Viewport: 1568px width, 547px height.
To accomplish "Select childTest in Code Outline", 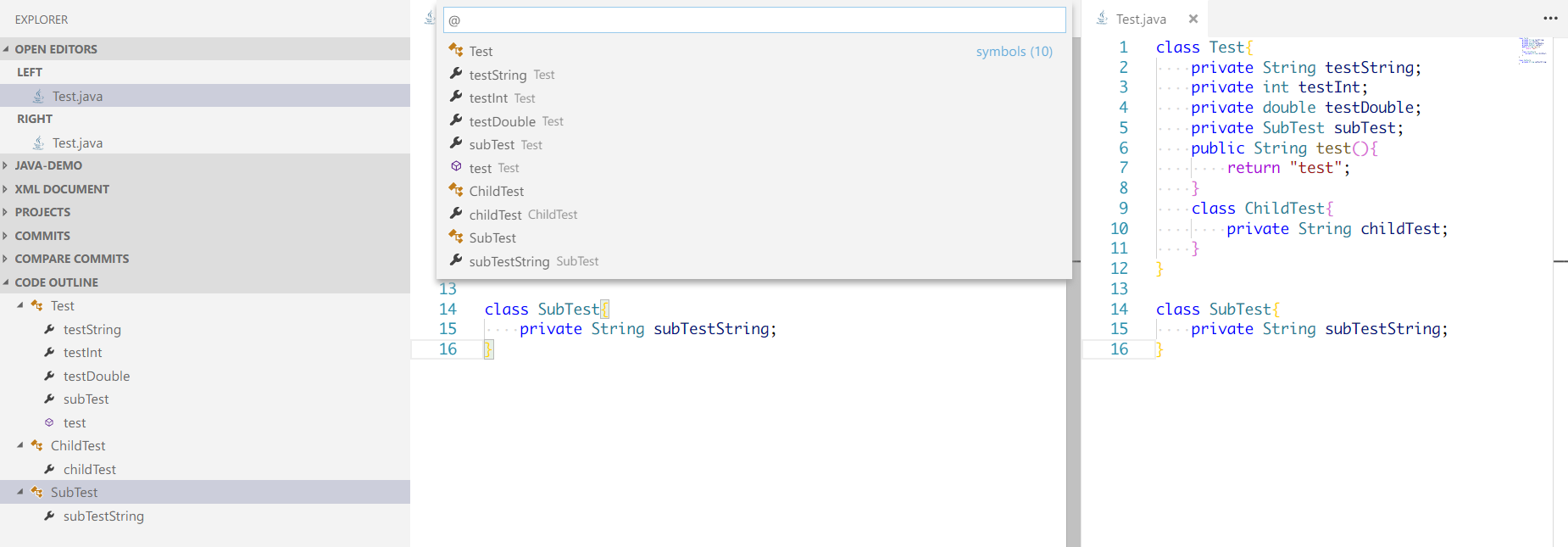I will pos(205,469).
